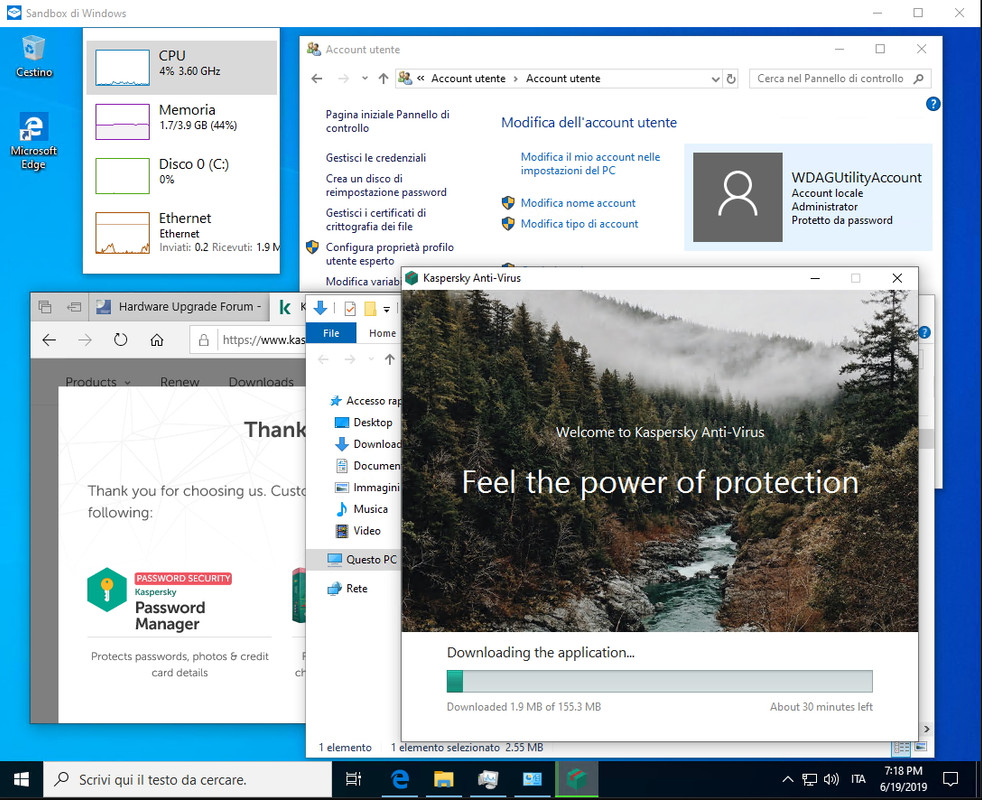Image resolution: width=982 pixels, height=800 pixels.
Task: Select Accesso rapido in the navigation pane
Action: pyautogui.click(x=366, y=401)
